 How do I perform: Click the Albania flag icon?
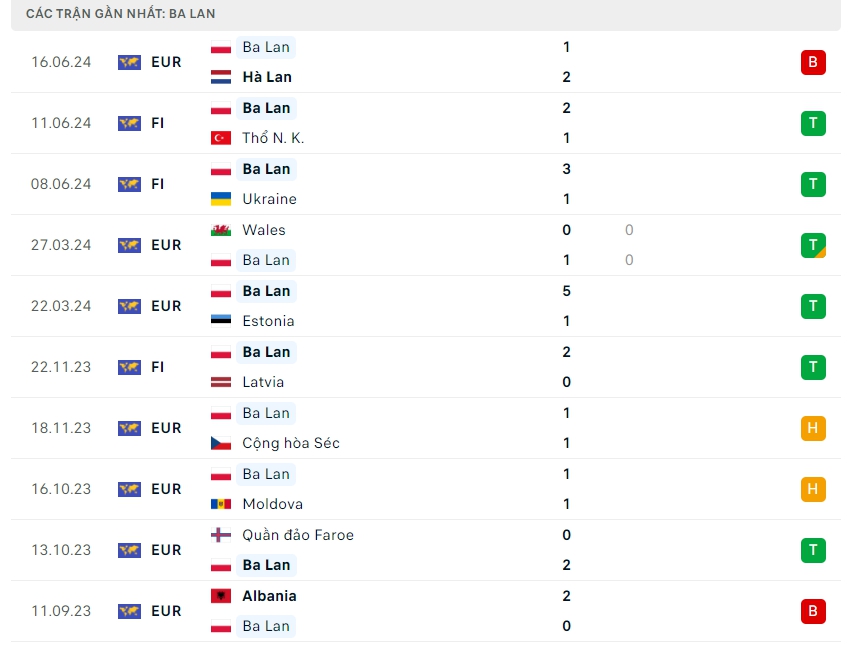click(x=221, y=596)
